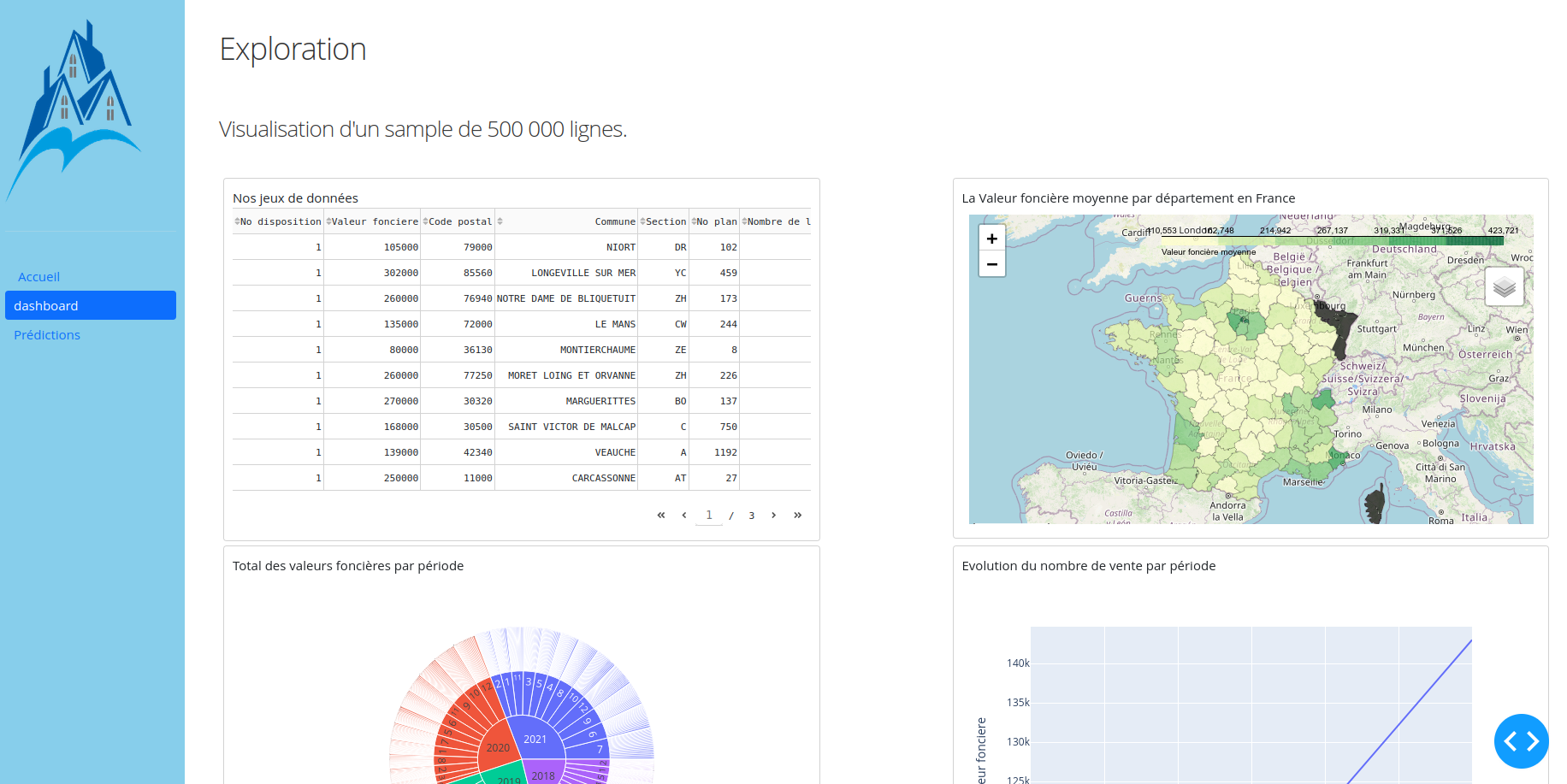Image resolution: width=1567 pixels, height=784 pixels.
Task: Click the blue code arrows button
Action: 1521,741
